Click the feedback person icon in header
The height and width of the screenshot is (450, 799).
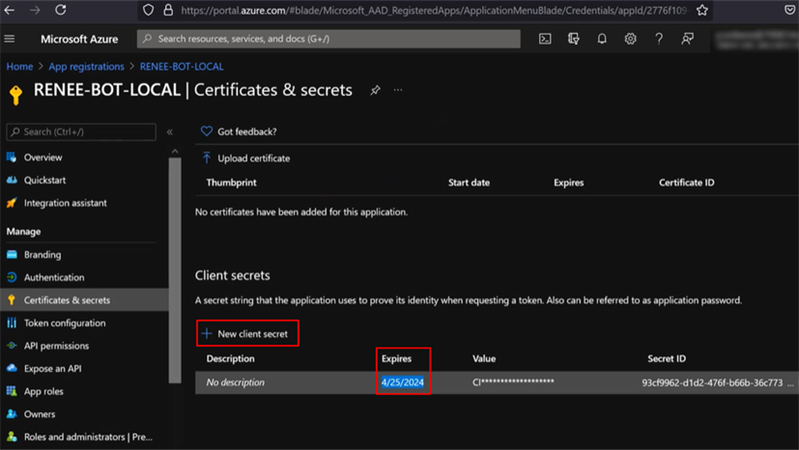(687, 39)
